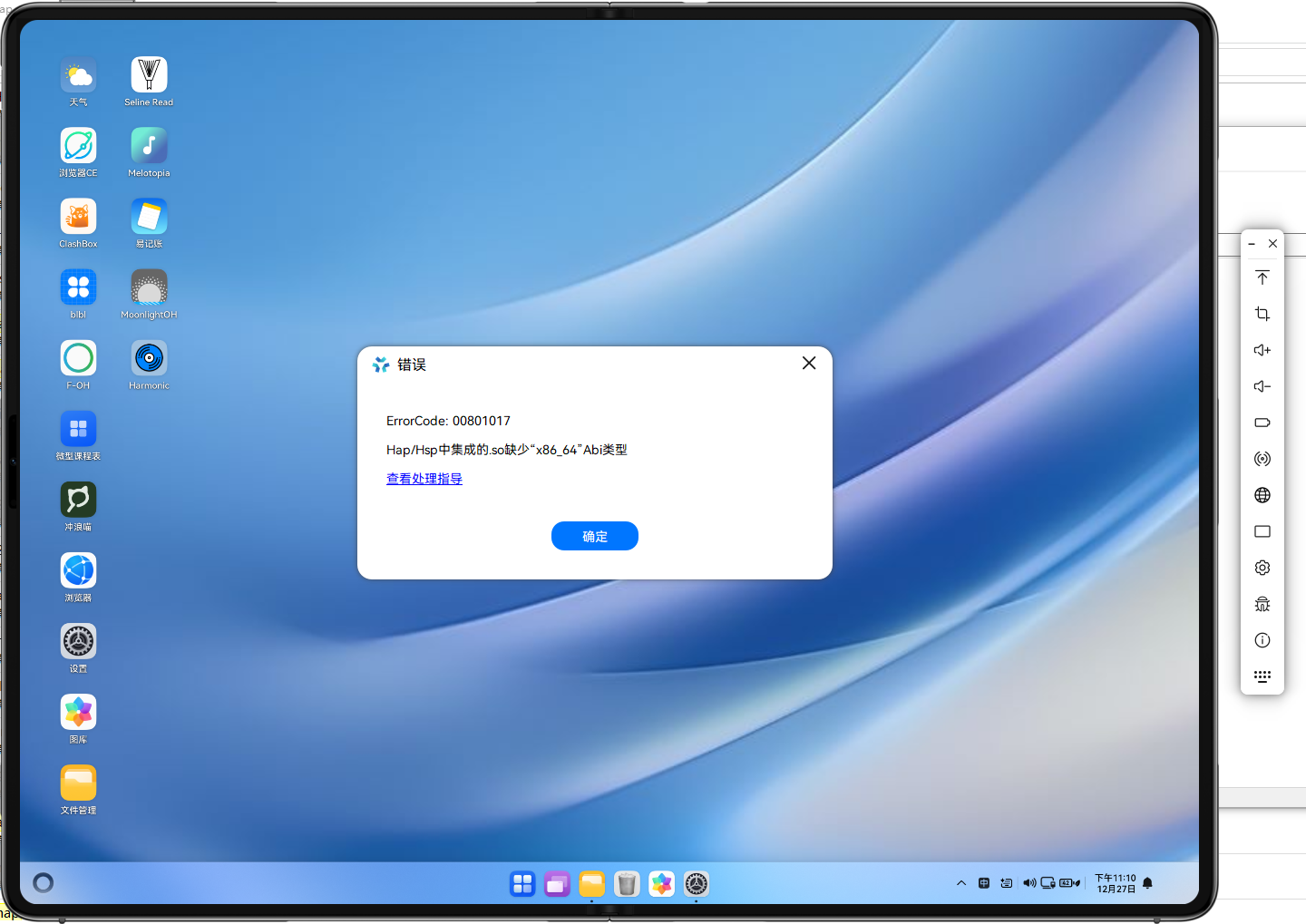
Task: Launch ClashBox from the desktop
Action: pos(78,216)
